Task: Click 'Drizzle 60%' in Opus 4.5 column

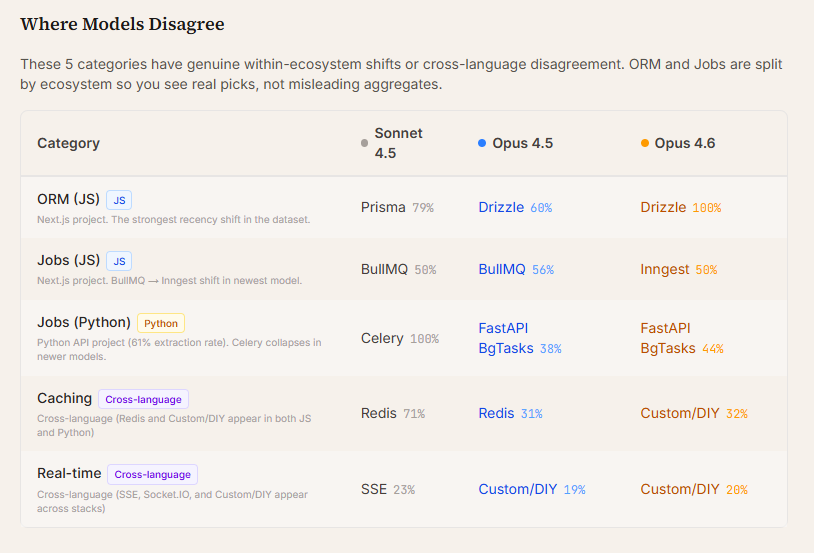Action: 515,207
